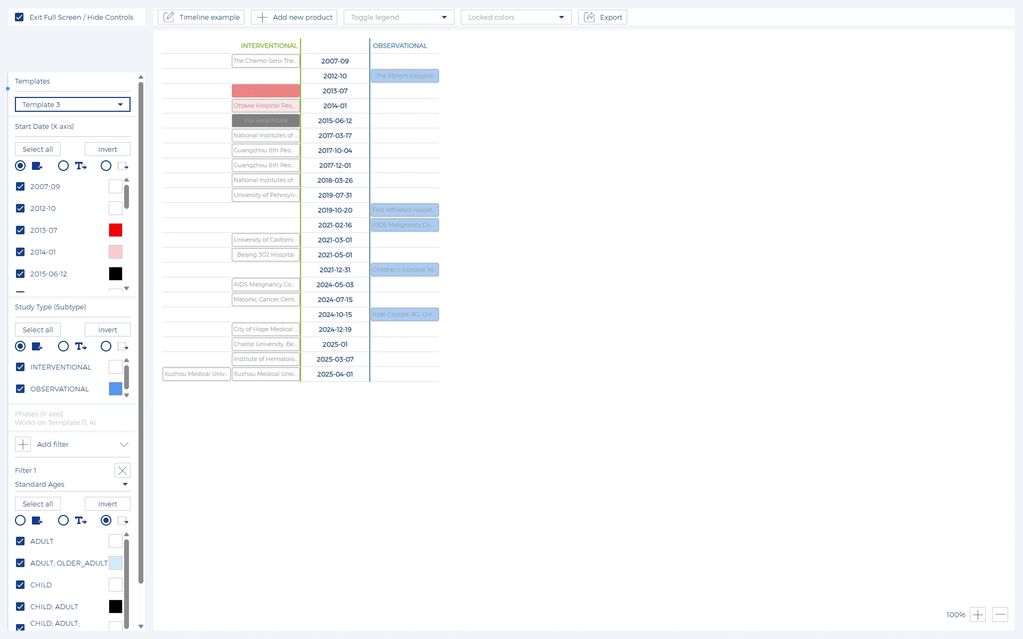Uncheck the OBSERVATIONAL study type checkbox
The image size is (1023, 639).
[x=20, y=389]
